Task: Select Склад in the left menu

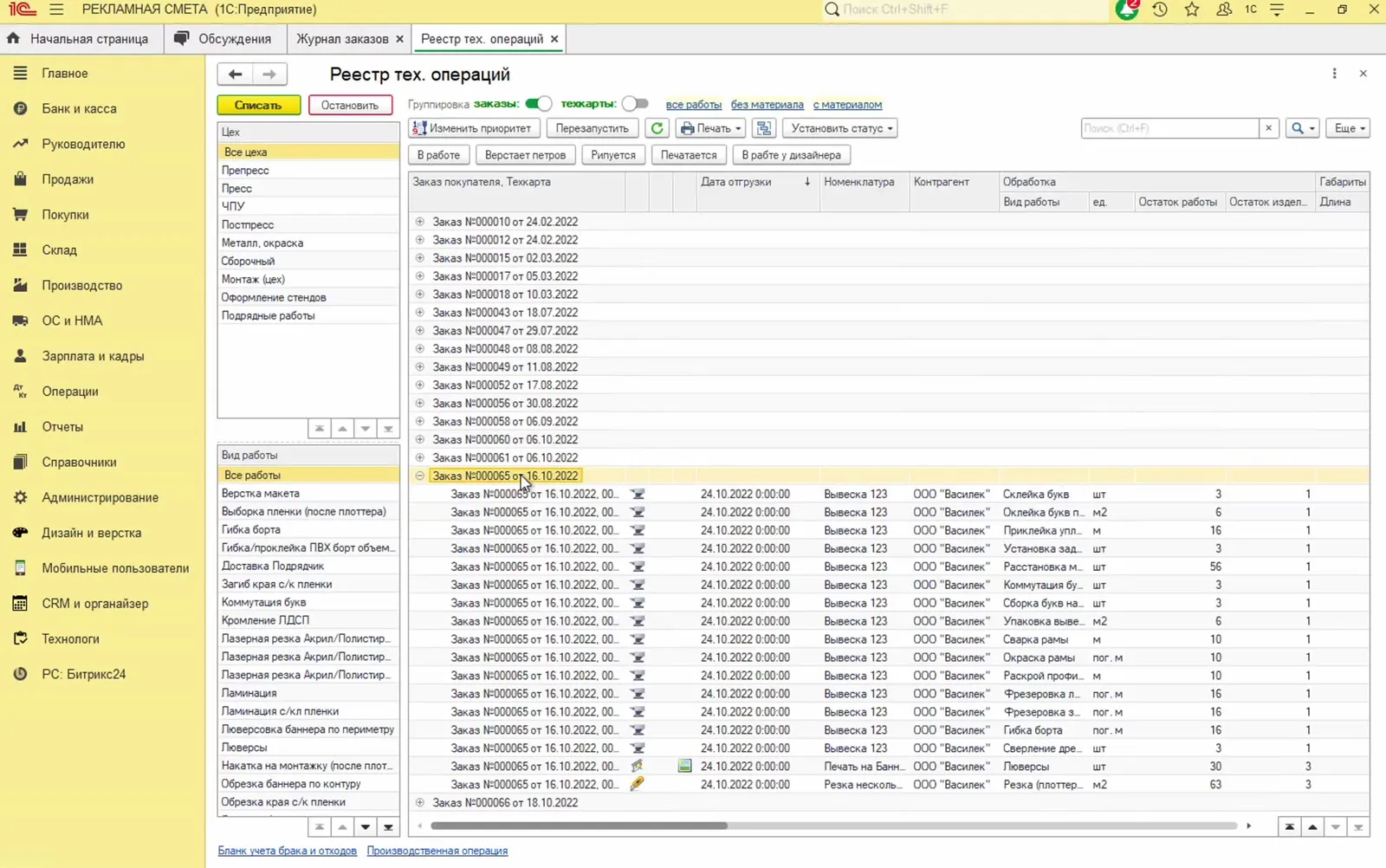Action: click(x=60, y=249)
